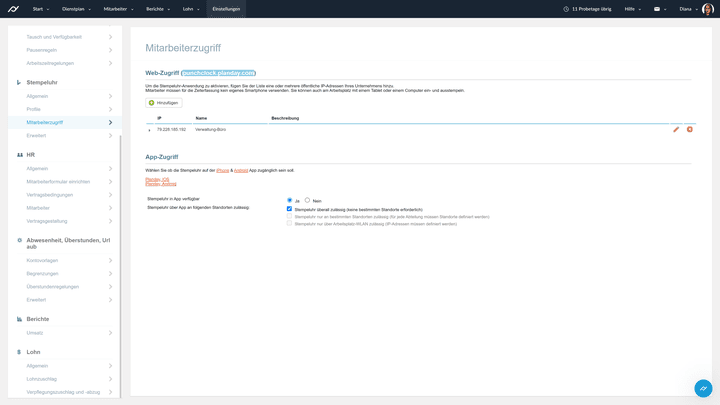Select the 'Nein' radio button

point(307,200)
